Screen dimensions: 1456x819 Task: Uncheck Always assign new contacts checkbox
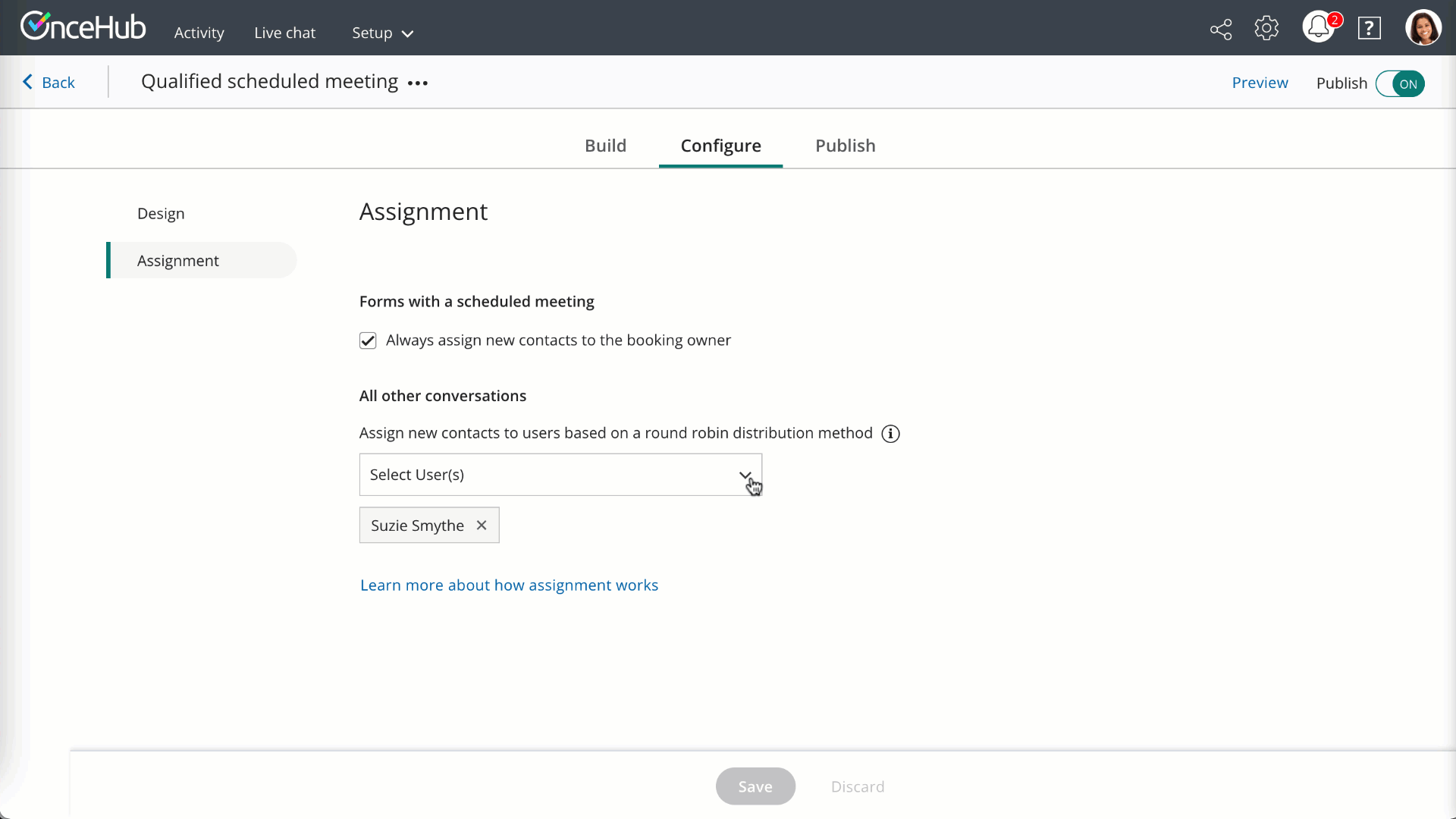click(x=368, y=340)
